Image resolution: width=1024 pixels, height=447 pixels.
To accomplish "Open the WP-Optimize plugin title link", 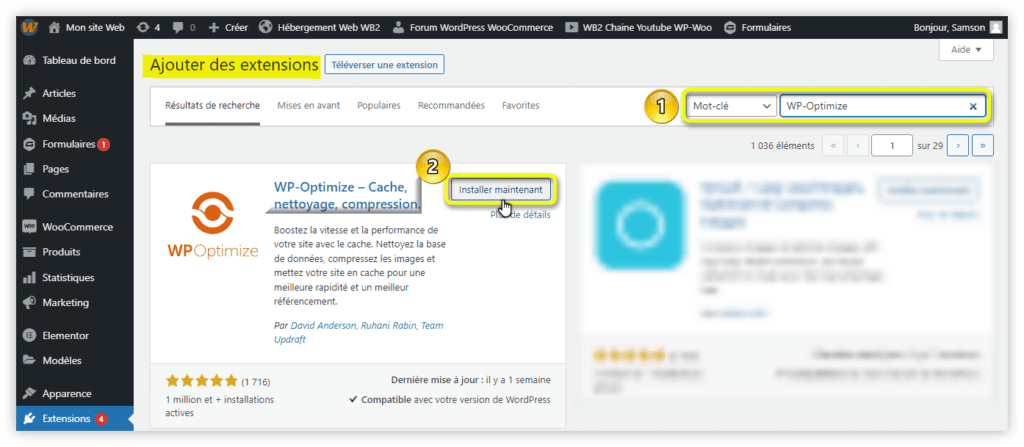I will click(347, 195).
